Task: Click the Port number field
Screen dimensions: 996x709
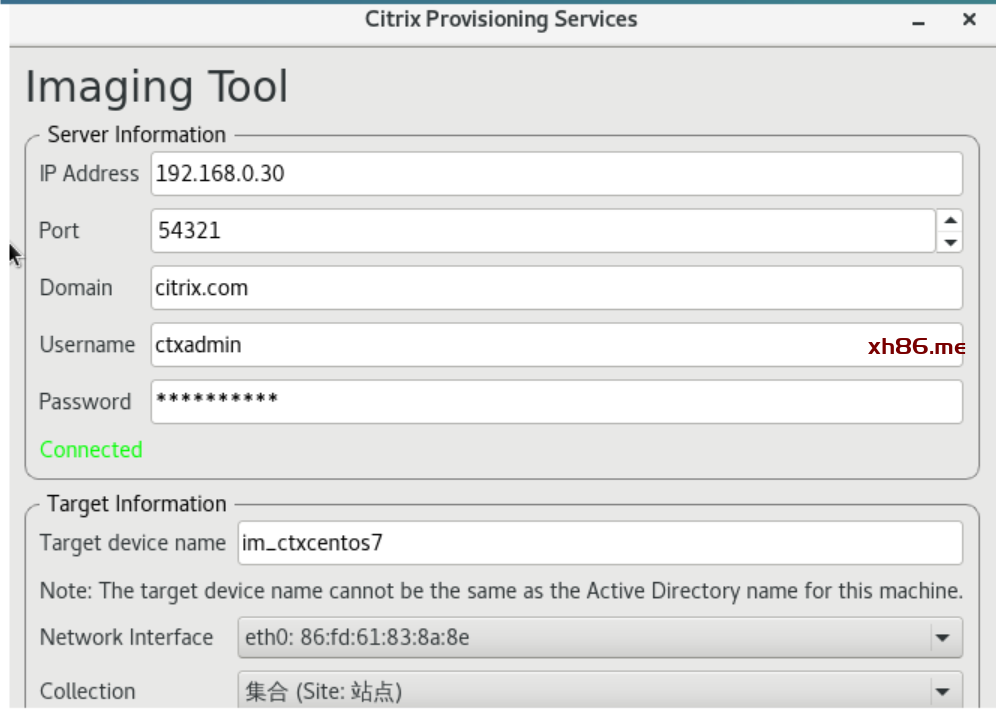Action: [x=542, y=231]
